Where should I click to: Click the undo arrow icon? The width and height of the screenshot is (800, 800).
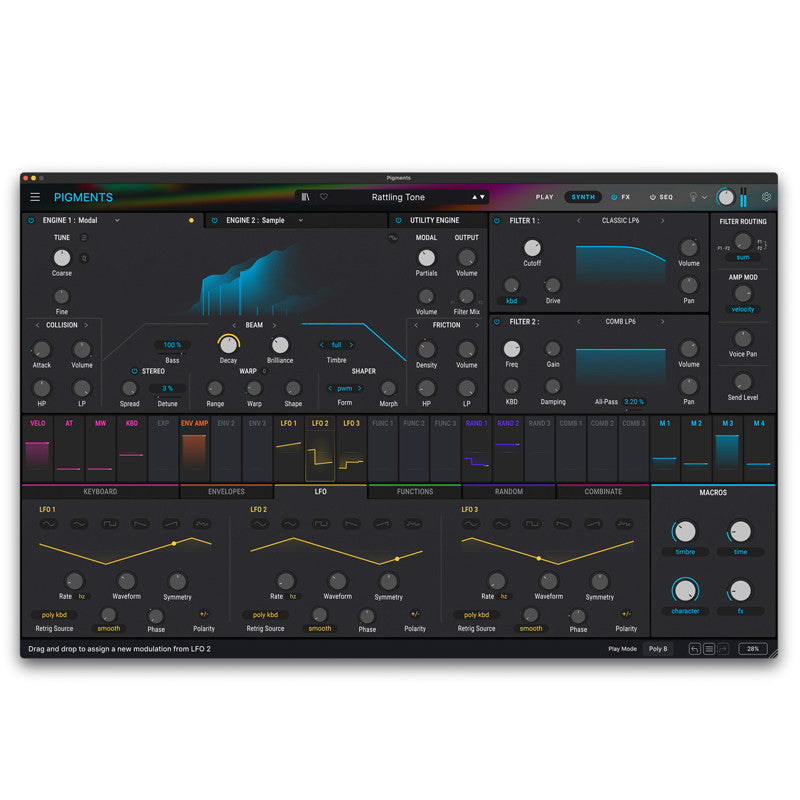(694, 649)
